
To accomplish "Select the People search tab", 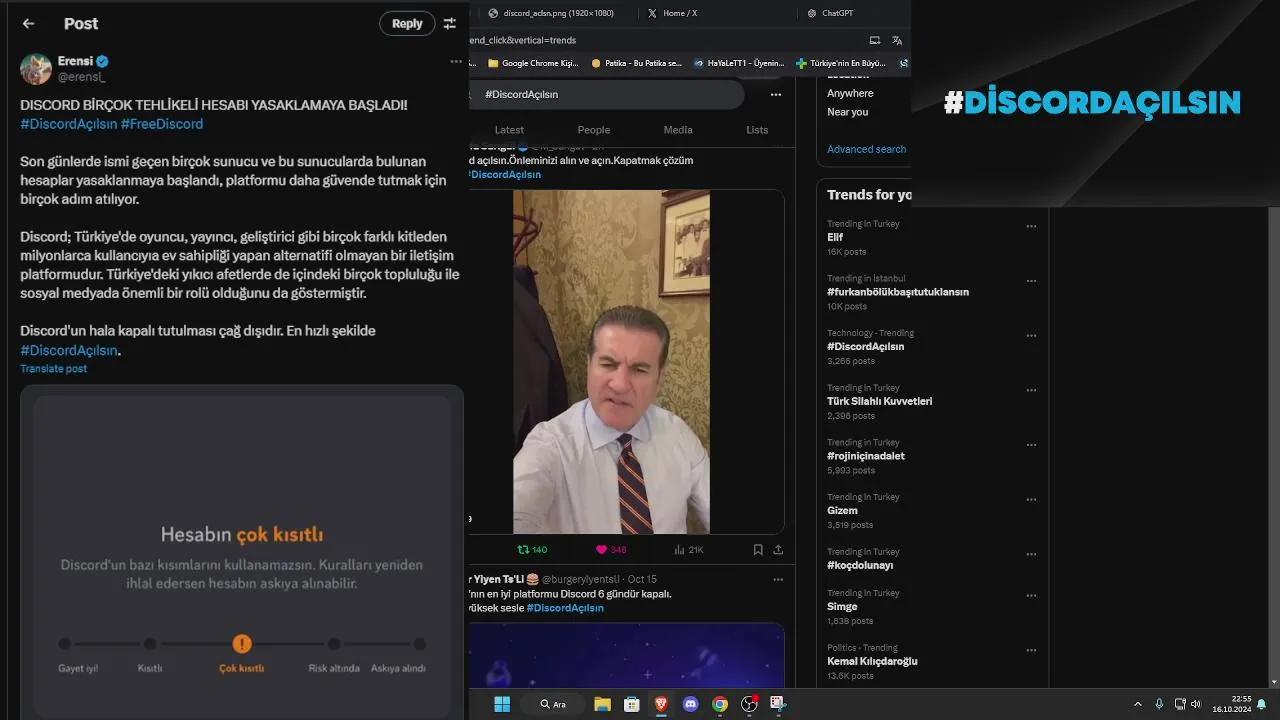I will pos(593,130).
